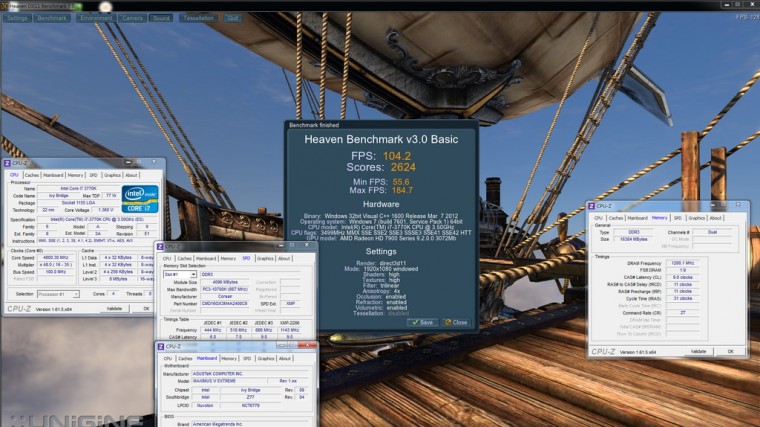Open Processor #1 selection dropdown
Viewport: 760px width, 427px height.
click(58, 294)
